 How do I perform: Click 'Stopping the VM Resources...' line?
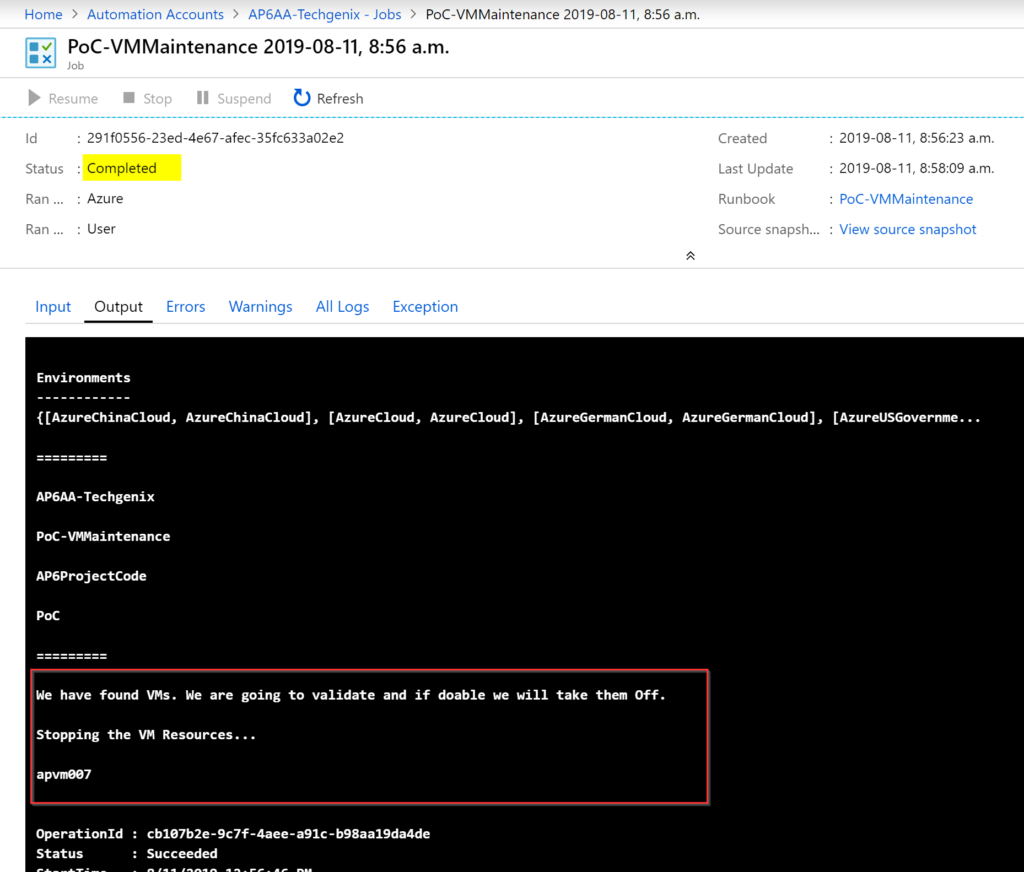coord(146,735)
